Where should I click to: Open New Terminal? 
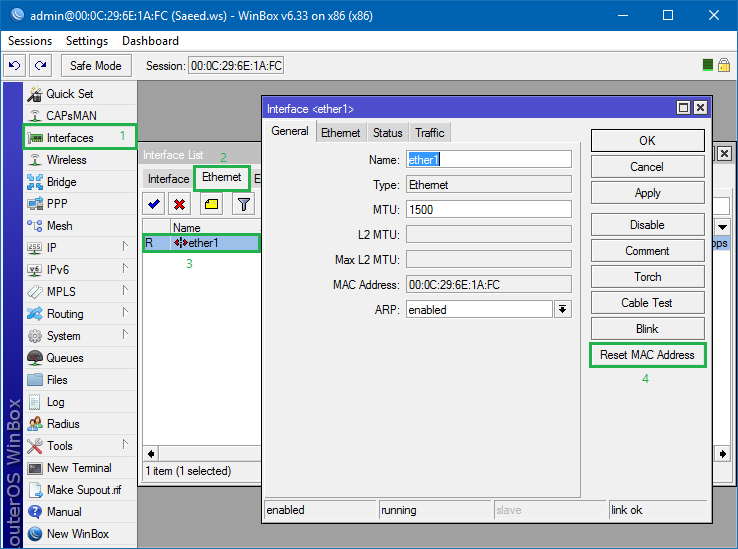click(x=80, y=468)
